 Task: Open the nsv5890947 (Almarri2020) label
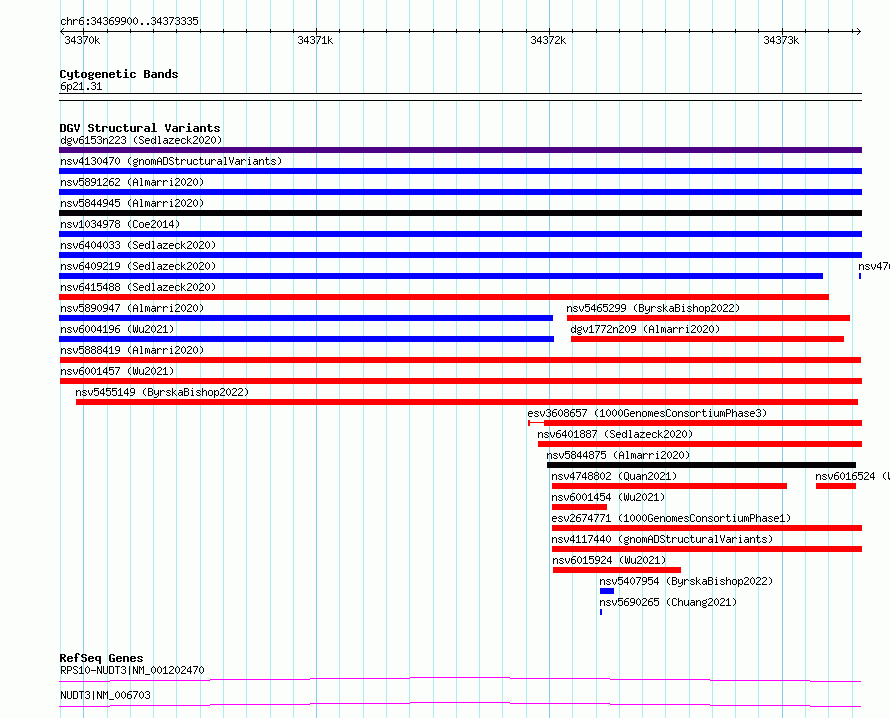coord(132,308)
